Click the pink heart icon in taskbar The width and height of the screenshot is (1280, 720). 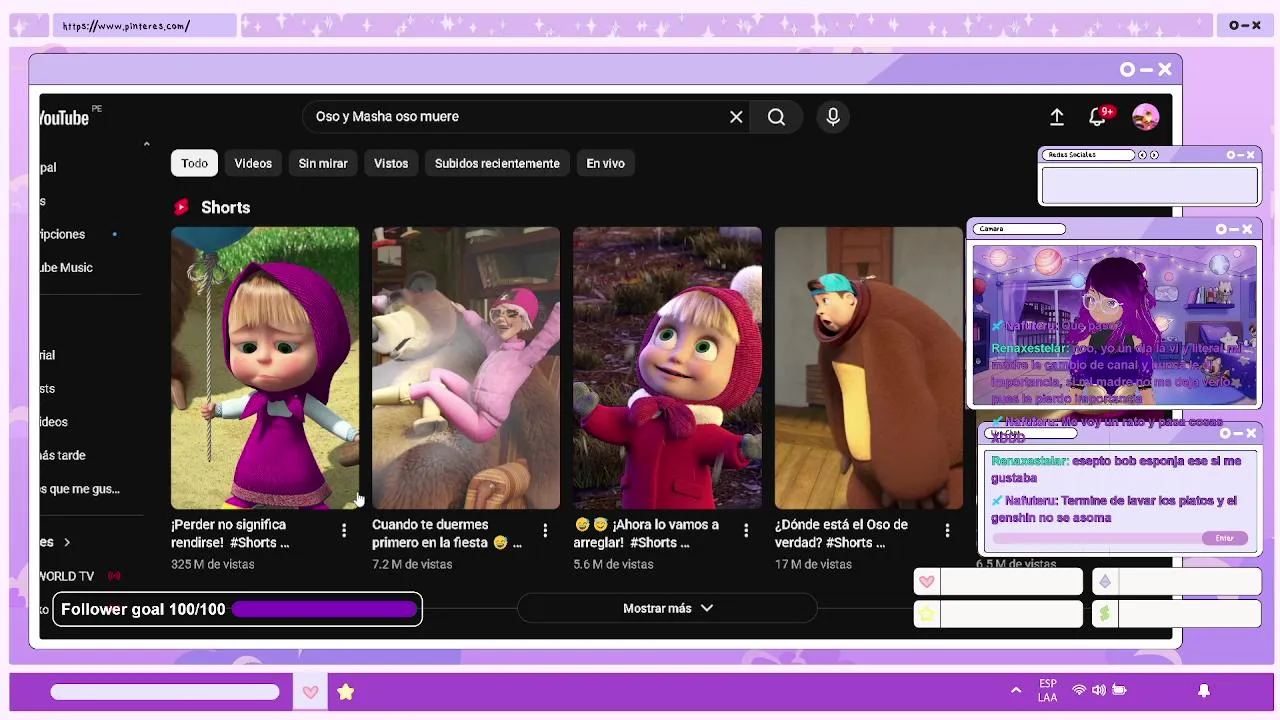click(x=310, y=692)
